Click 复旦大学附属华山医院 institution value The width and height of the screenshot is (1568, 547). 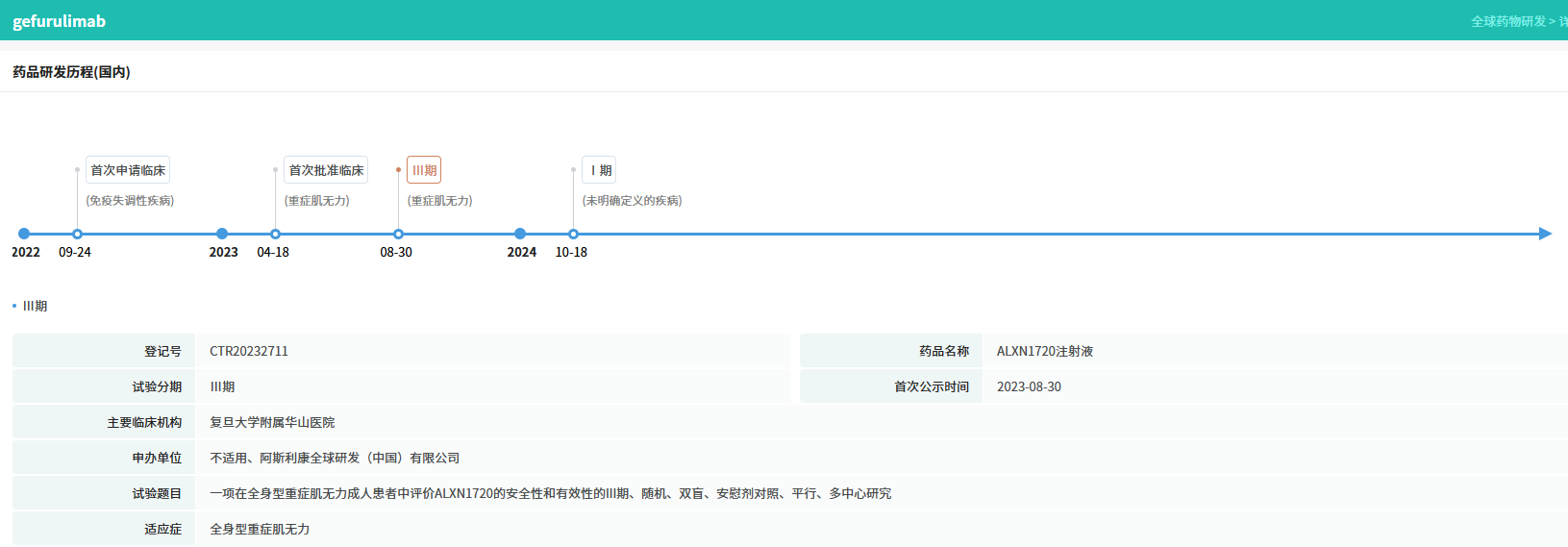[272, 422]
